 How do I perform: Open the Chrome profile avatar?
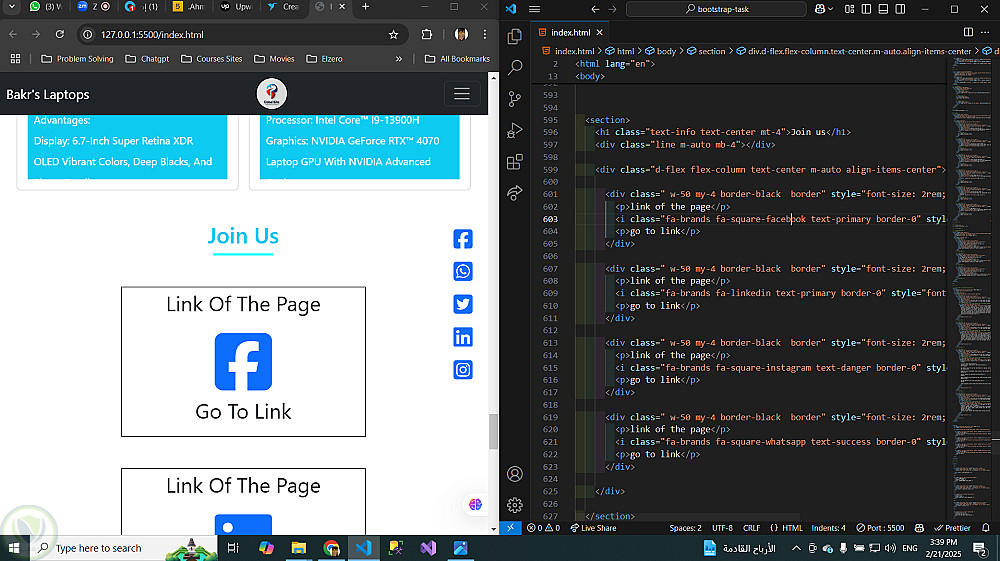[461, 34]
